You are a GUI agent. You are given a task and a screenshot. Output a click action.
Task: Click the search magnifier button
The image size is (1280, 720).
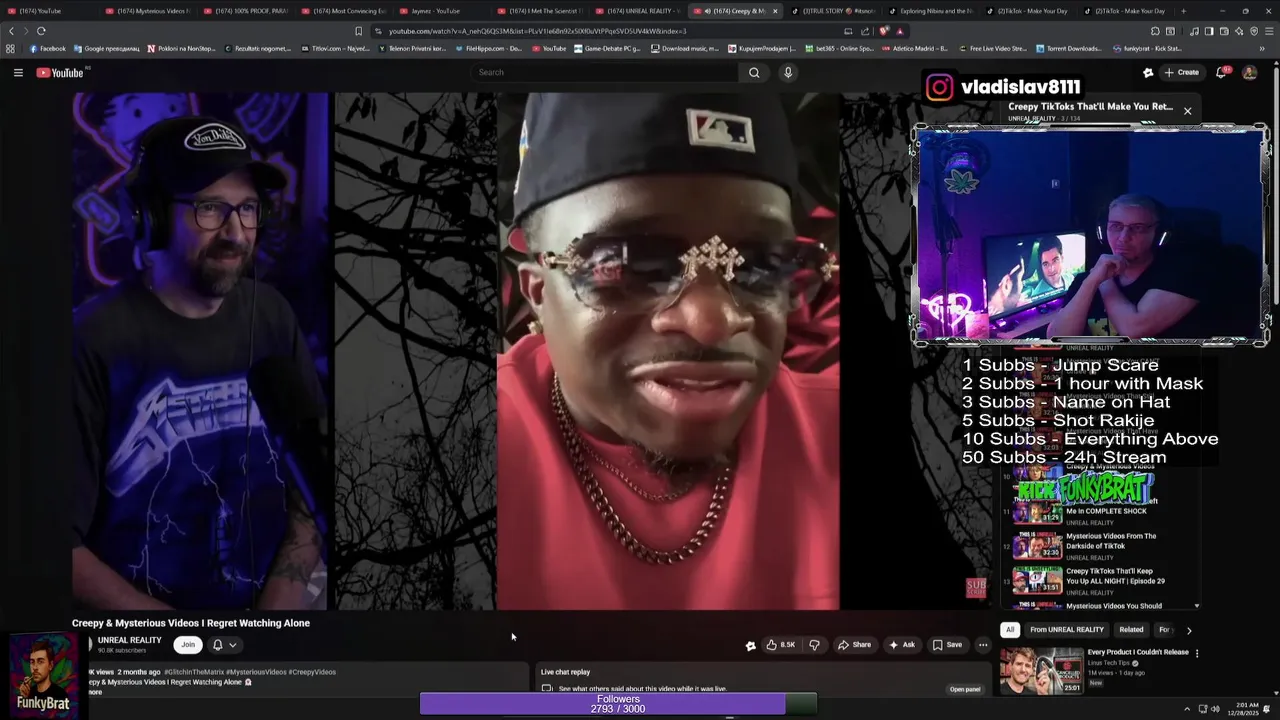(754, 72)
